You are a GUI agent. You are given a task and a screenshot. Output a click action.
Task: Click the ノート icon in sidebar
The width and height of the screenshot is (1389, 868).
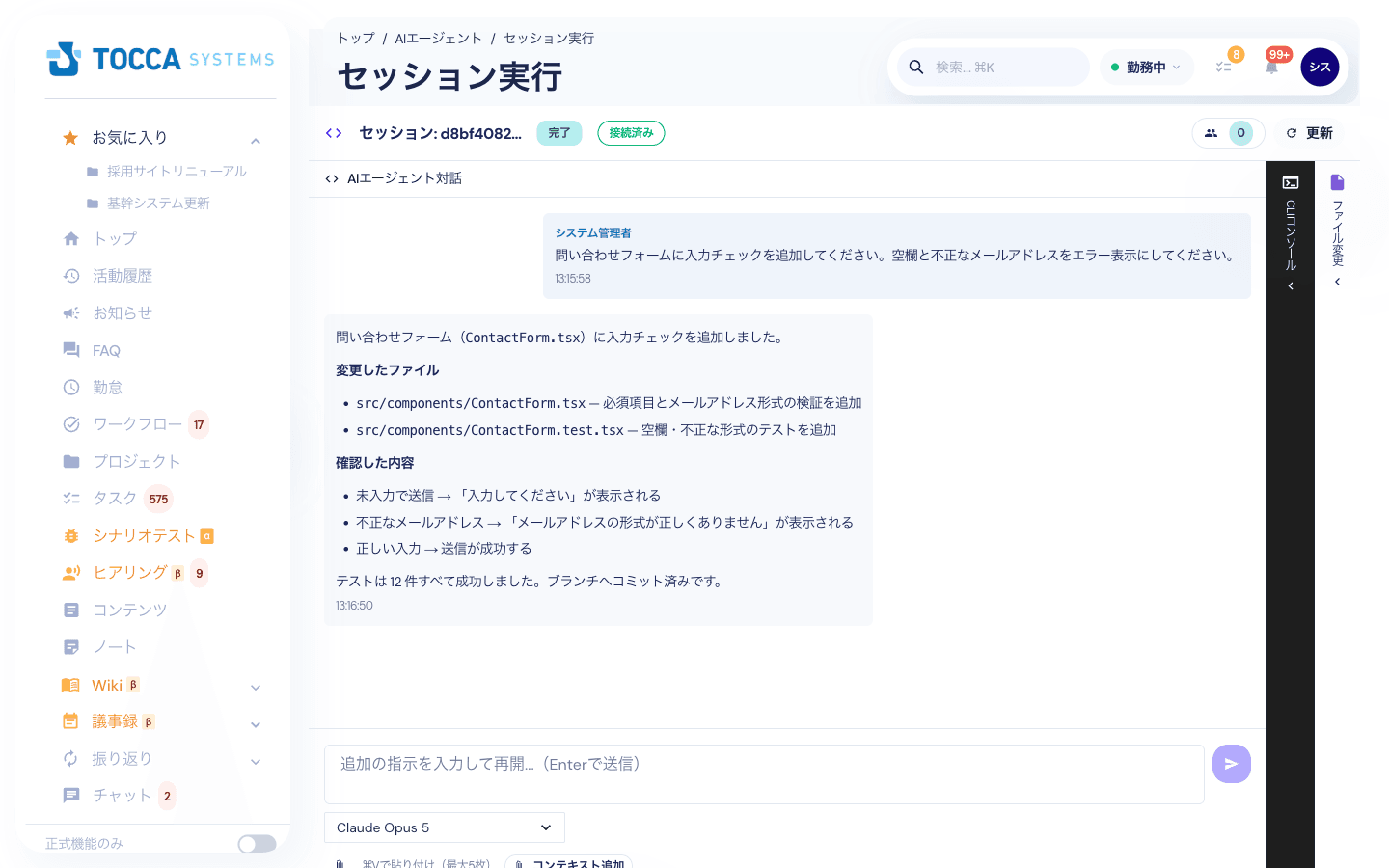[71, 647]
